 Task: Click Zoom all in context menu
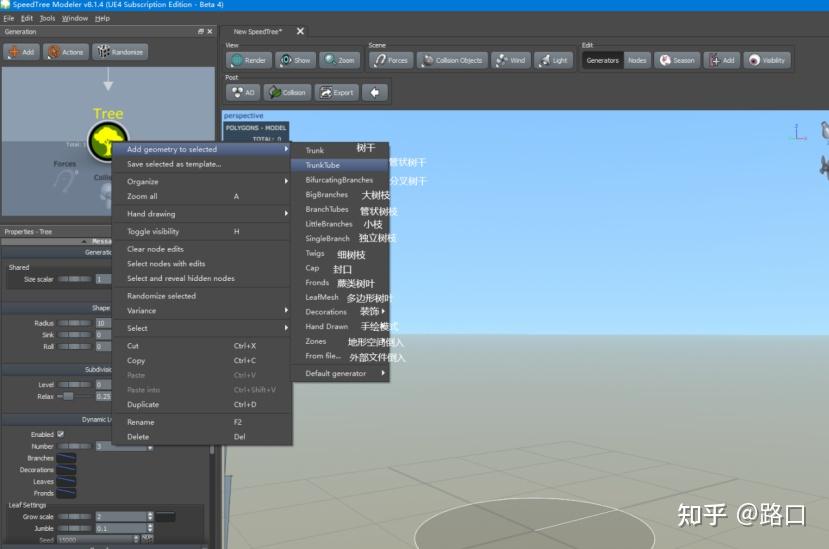(201, 196)
